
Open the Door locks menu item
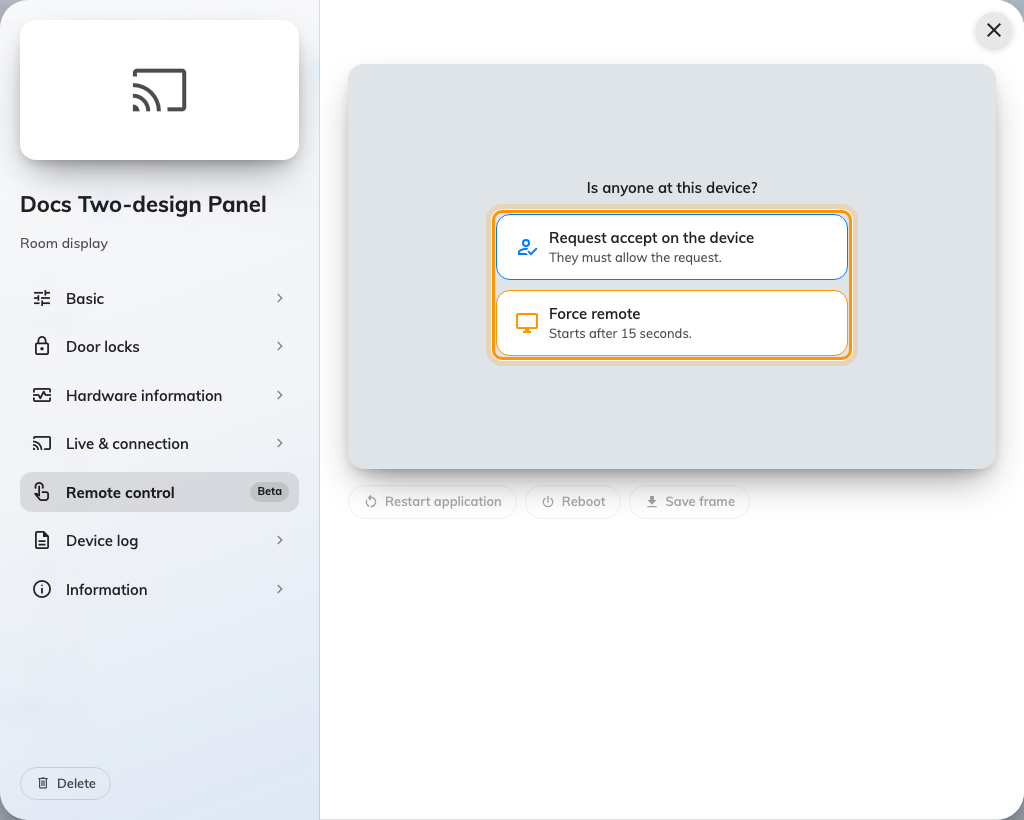pos(159,346)
